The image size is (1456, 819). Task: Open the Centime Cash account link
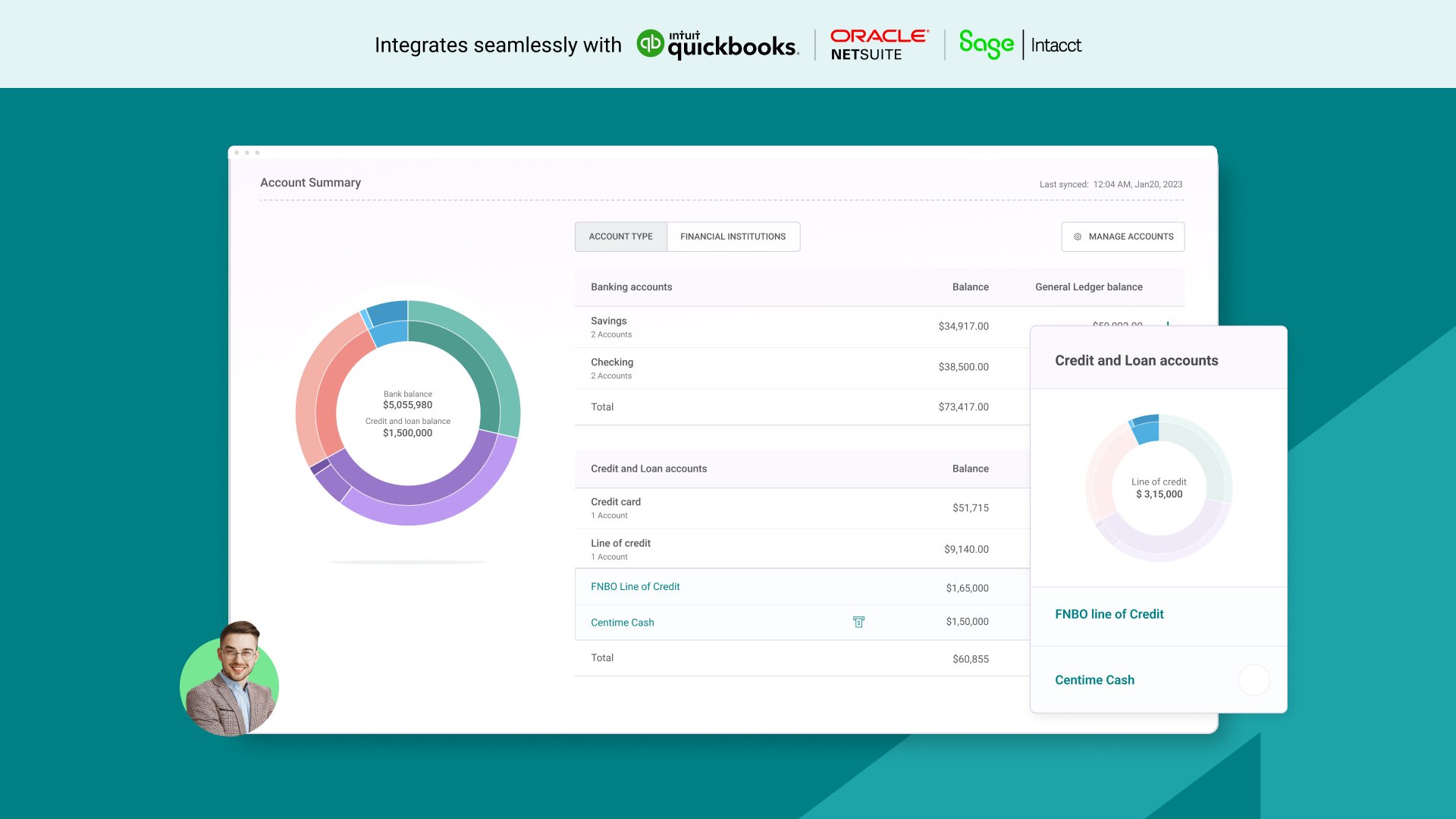(622, 623)
